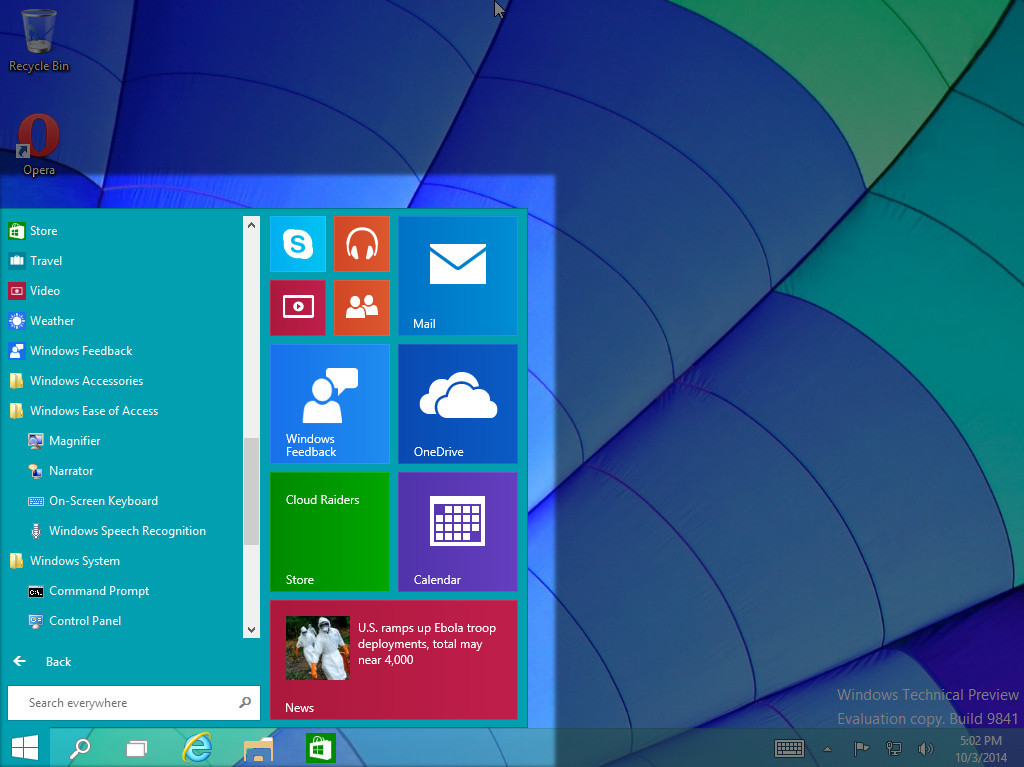Open Narrator from the list
The height and width of the screenshot is (767, 1024).
pyautogui.click(x=124, y=471)
